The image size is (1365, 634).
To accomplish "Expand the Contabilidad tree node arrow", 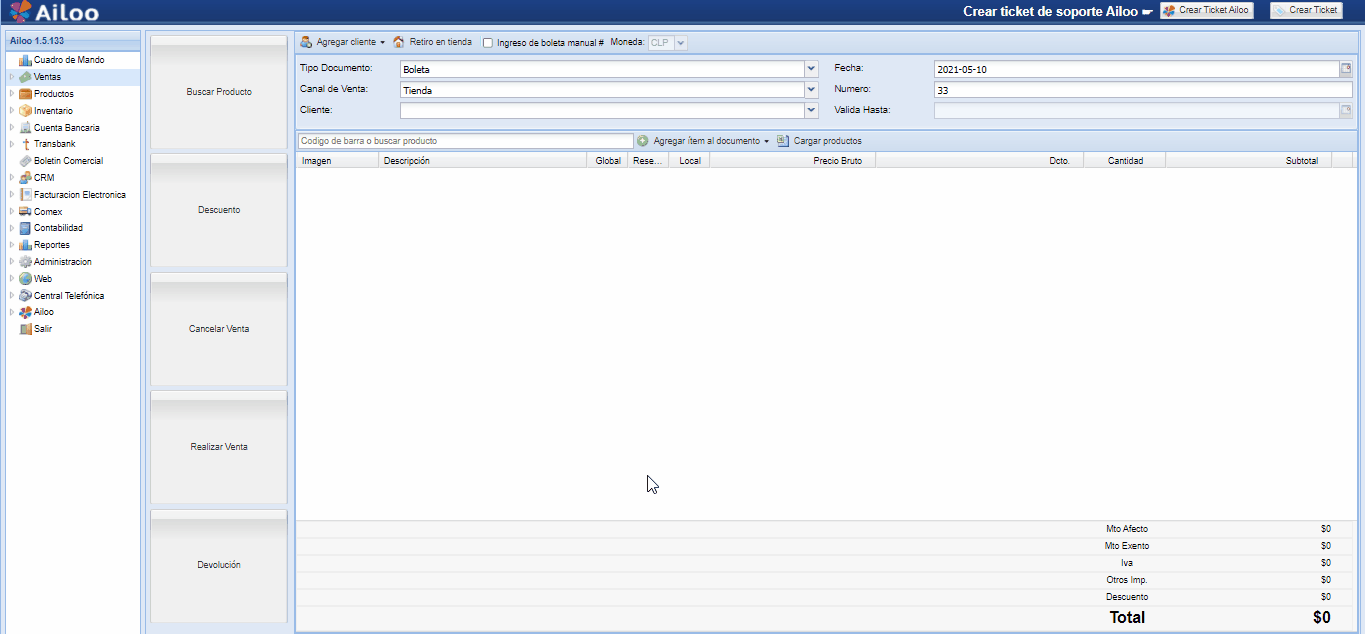I will (x=12, y=228).
